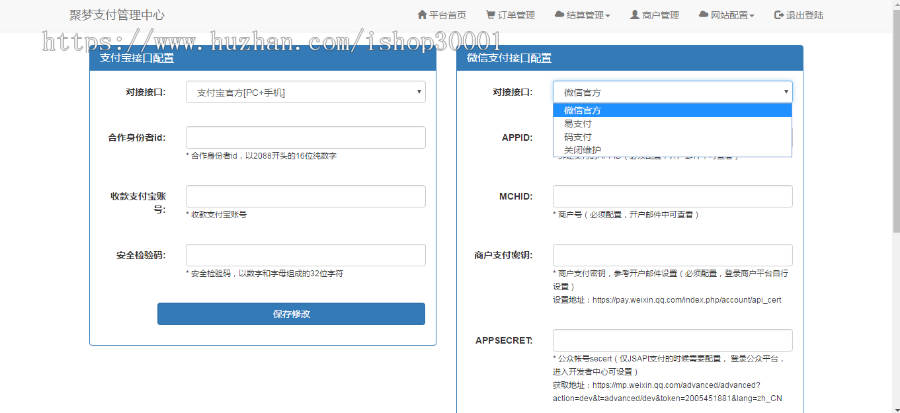This screenshot has height=413, width=900.
Task: Focus the 合作身份者id input field
Action: [306, 138]
